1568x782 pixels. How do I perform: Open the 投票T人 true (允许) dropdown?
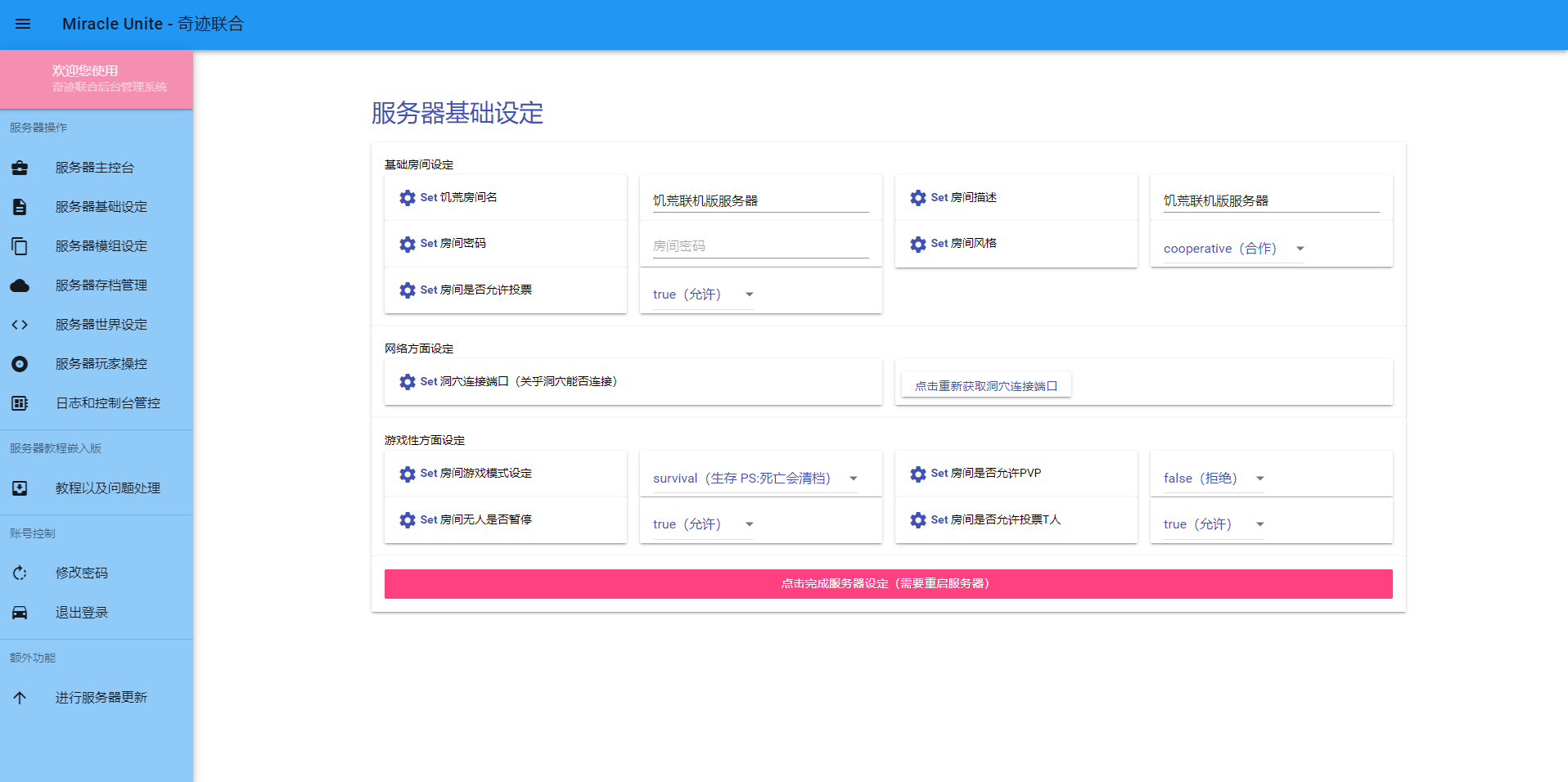(x=1214, y=524)
